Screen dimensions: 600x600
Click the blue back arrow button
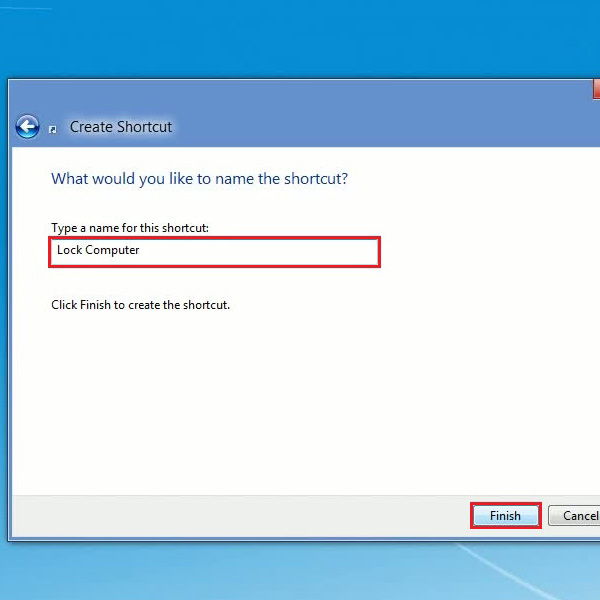tap(27, 127)
